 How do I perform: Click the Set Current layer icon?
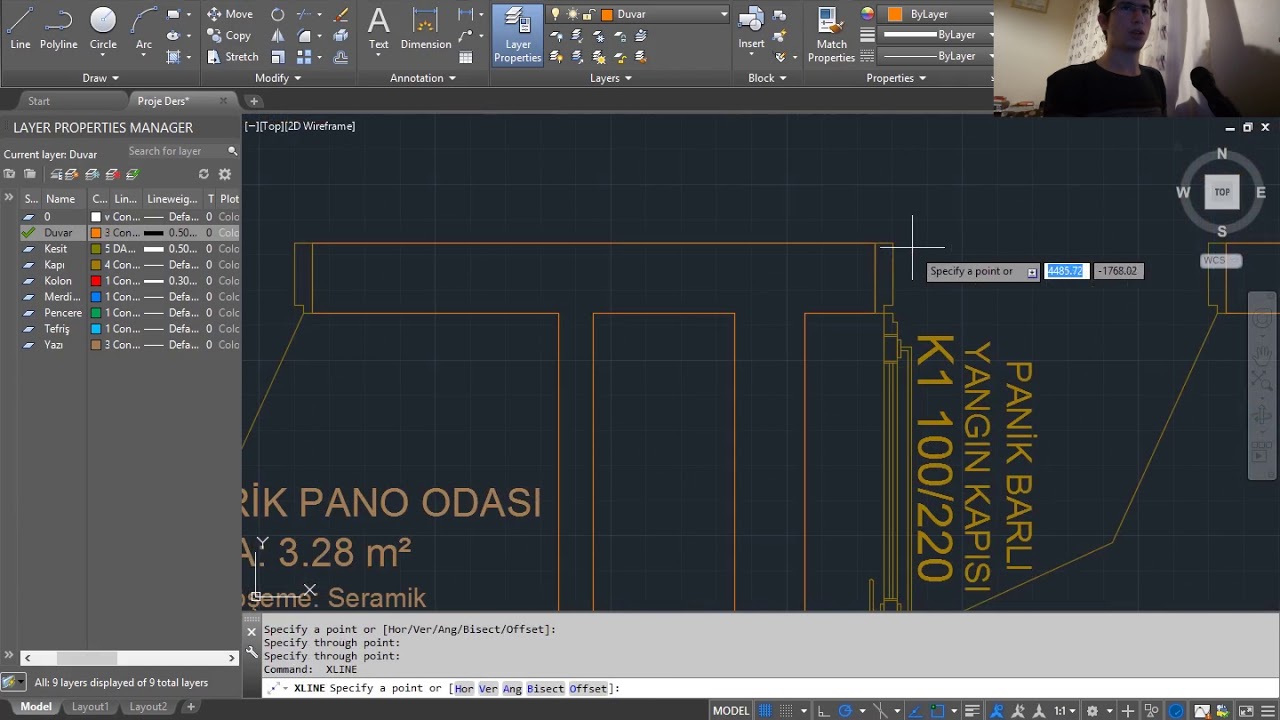point(132,174)
